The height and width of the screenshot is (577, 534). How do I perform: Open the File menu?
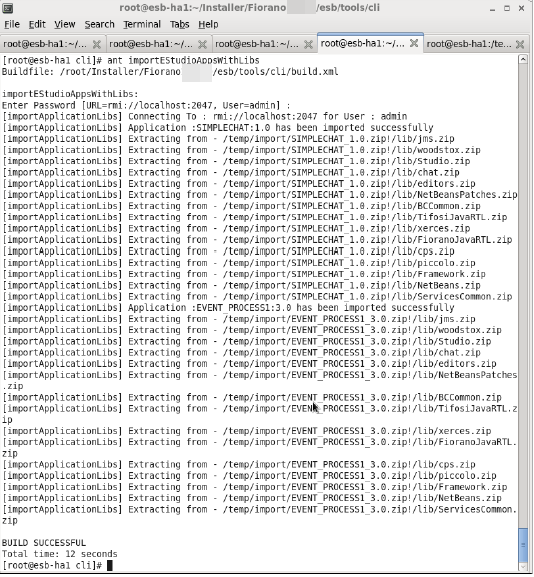12,24
